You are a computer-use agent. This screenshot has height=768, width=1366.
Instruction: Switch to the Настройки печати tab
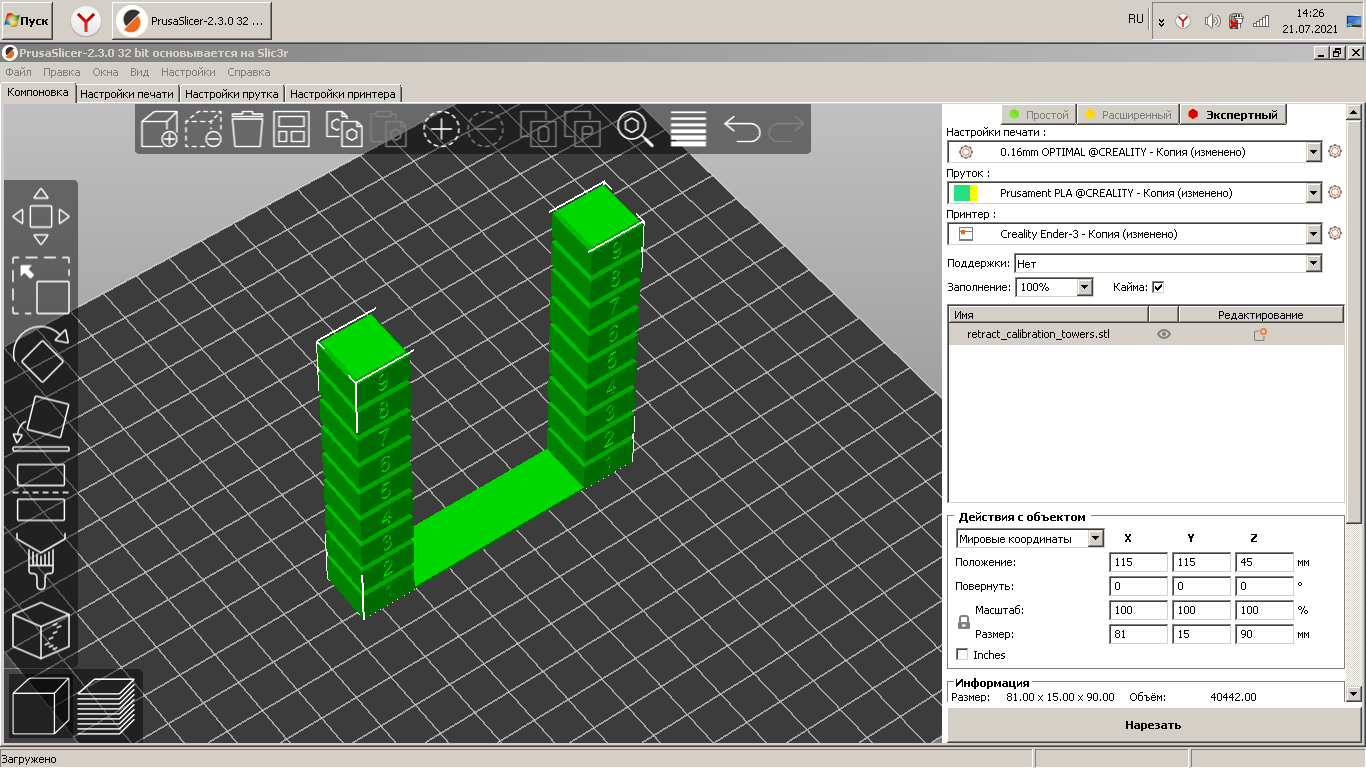127,94
